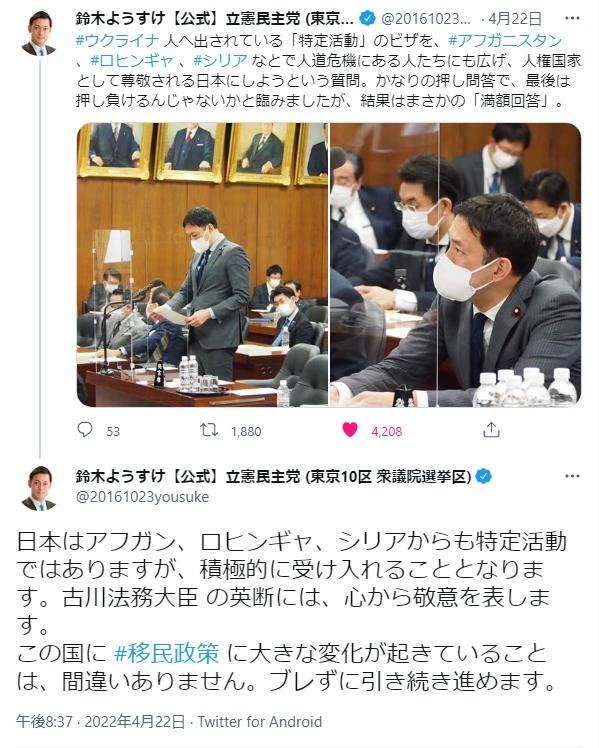The width and height of the screenshot is (599, 748).
Task: Click the verified badge on the top tweet
Action: pyautogui.click(x=367, y=19)
